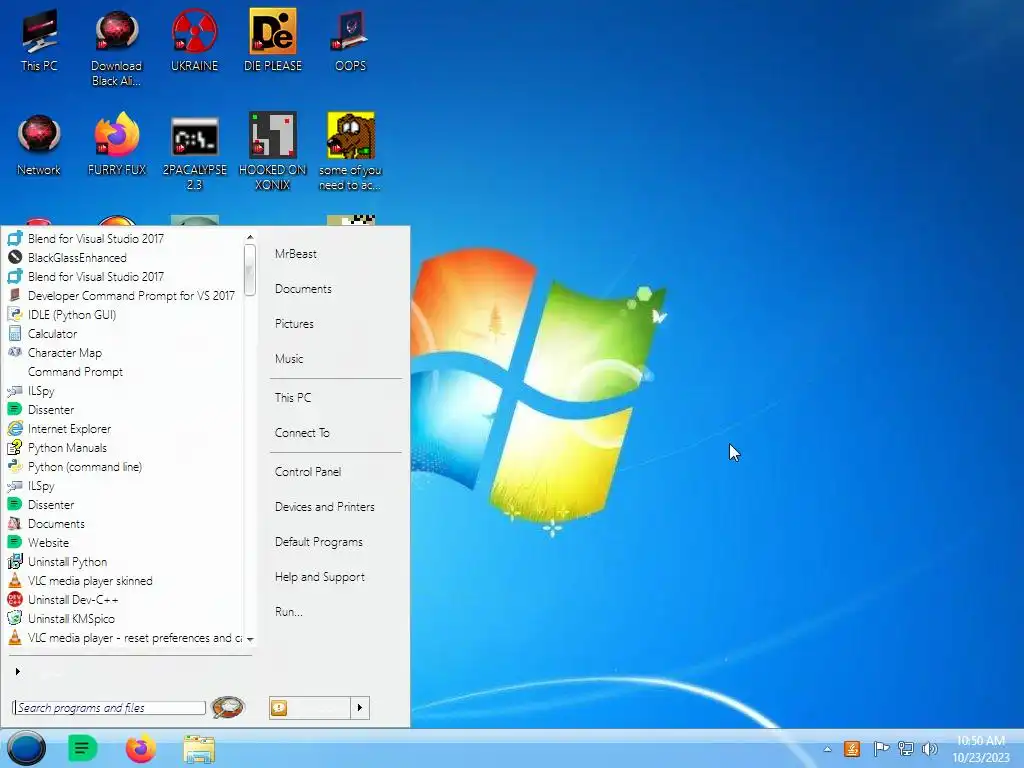The height and width of the screenshot is (768, 1024).
Task: Open Python Manuals
Action: [67, 448]
